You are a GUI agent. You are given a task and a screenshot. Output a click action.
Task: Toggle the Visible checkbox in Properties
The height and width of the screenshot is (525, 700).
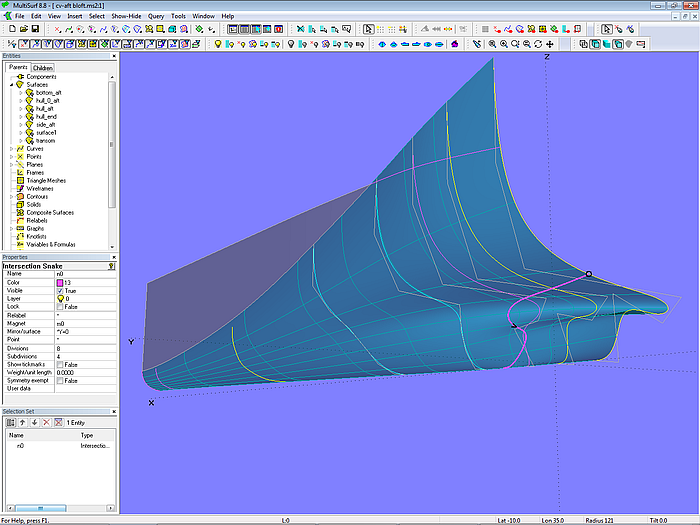(61, 290)
